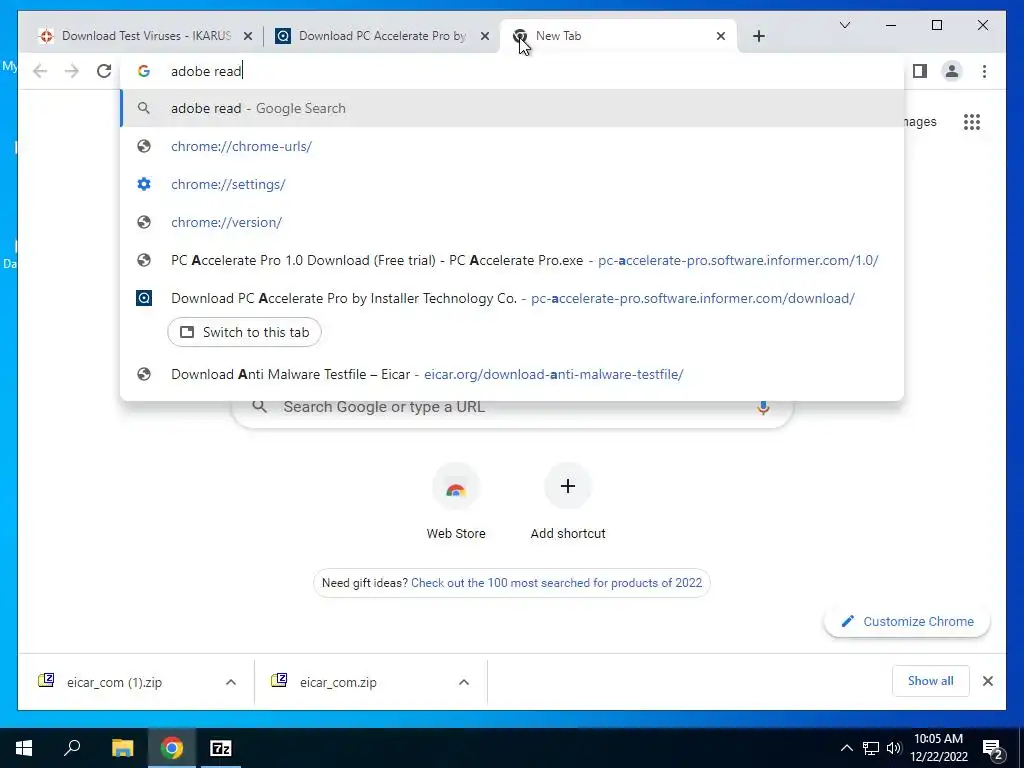Screen dimensions: 1024x768
Task: Open the Google apps grid
Action: tap(972, 122)
